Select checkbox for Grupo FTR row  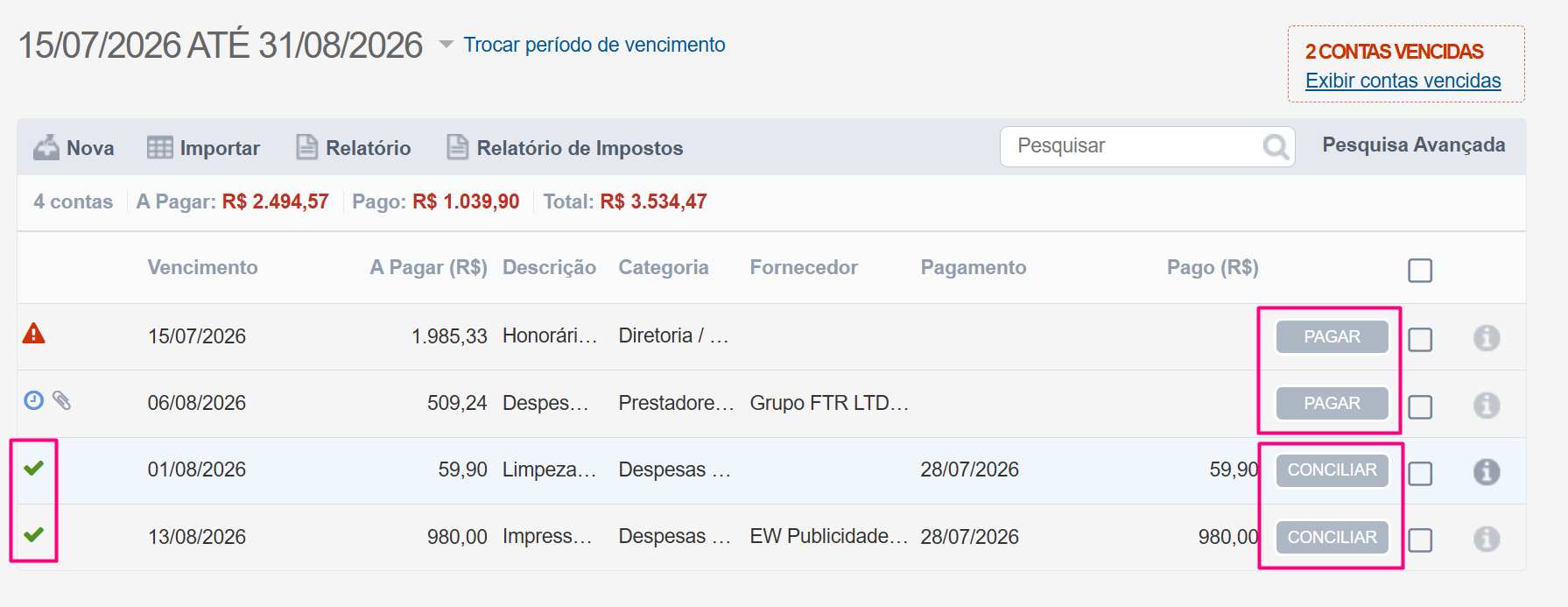pyautogui.click(x=1420, y=406)
